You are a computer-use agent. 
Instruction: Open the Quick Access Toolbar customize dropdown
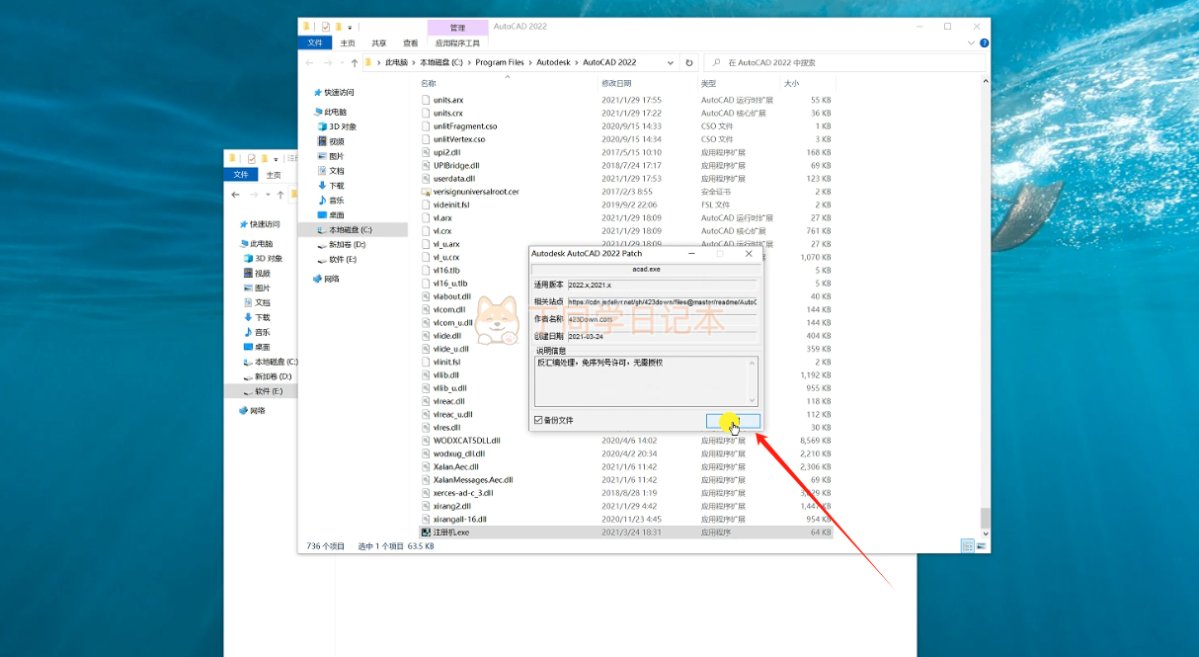click(x=350, y=27)
